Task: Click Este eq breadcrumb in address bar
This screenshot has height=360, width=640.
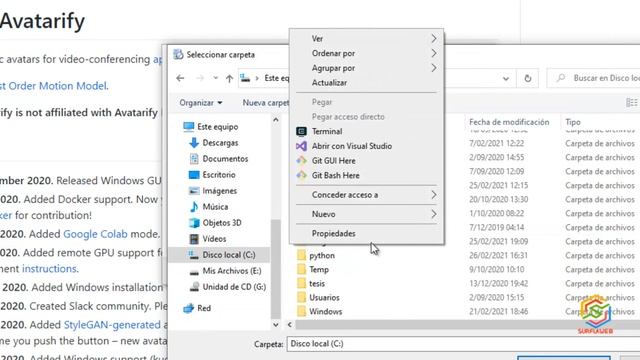Action: point(276,78)
